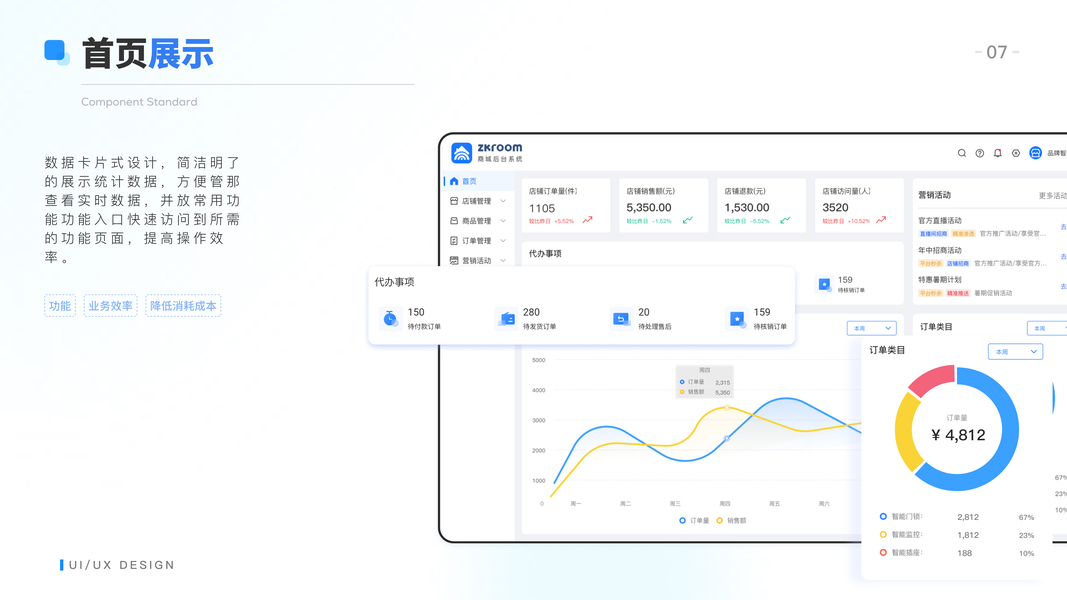Click the 降低消耗成本 dashed tag
This screenshot has height=600, width=1067.
(183, 306)
